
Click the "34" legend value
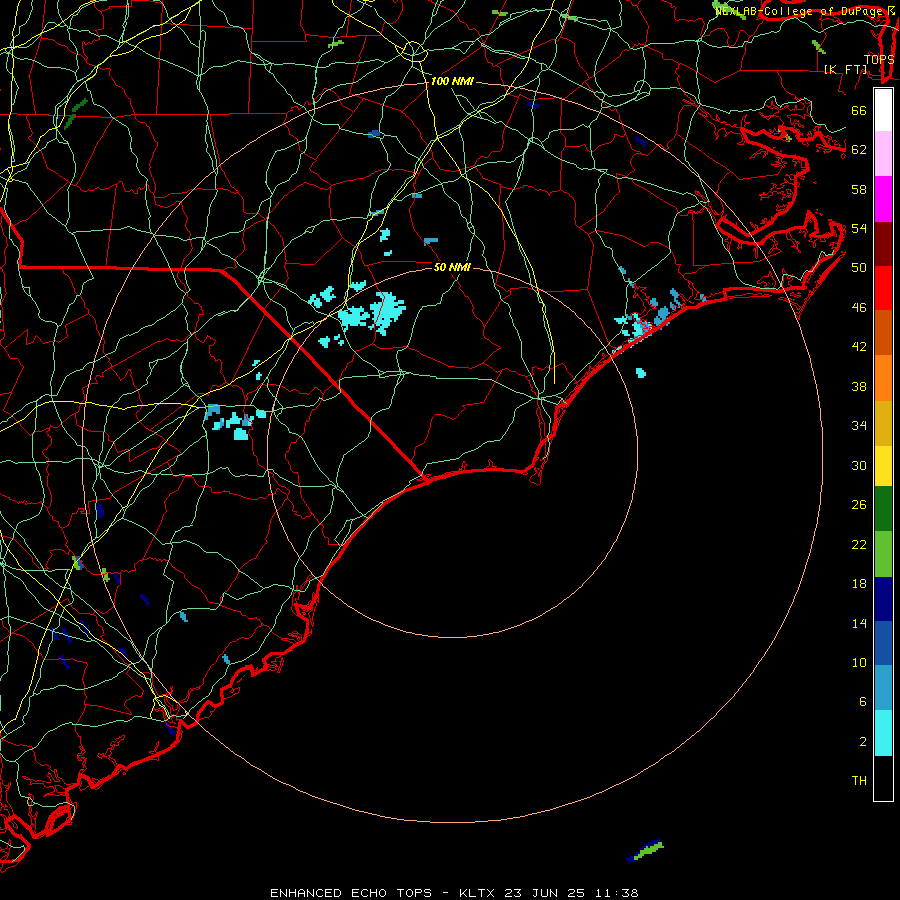859,425
